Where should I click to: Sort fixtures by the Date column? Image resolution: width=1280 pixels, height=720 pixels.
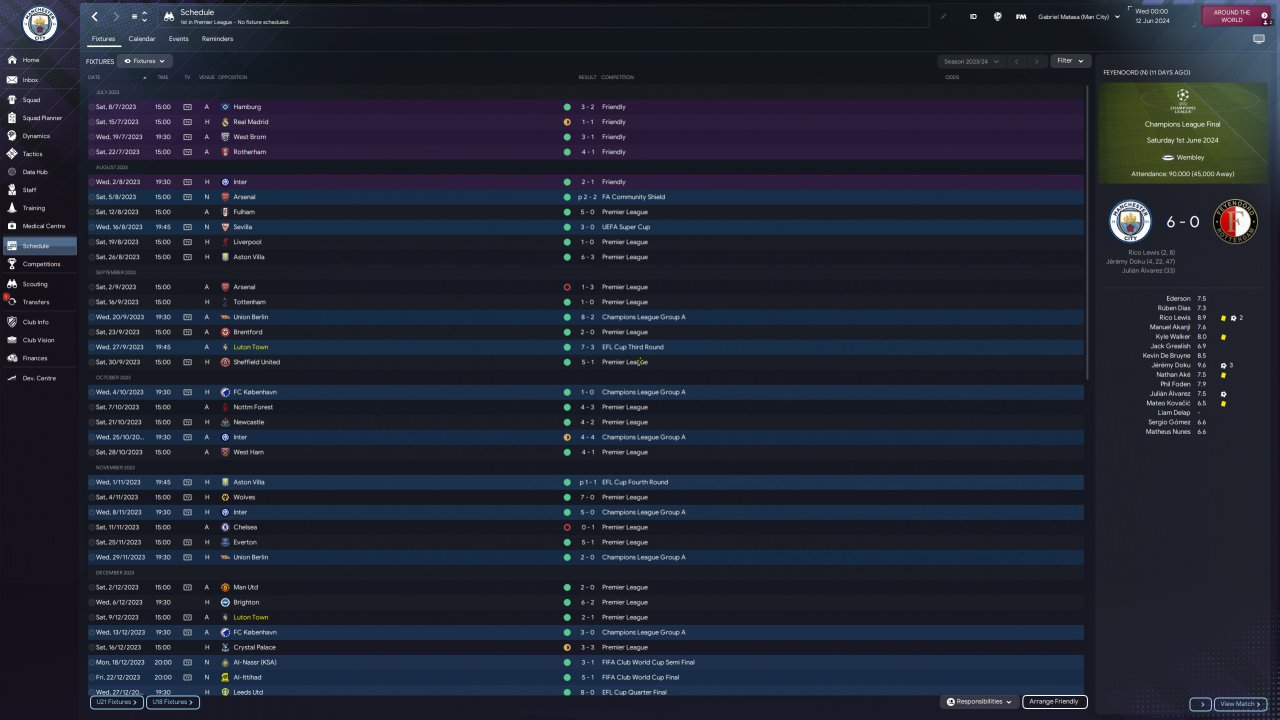pos(95,77)
